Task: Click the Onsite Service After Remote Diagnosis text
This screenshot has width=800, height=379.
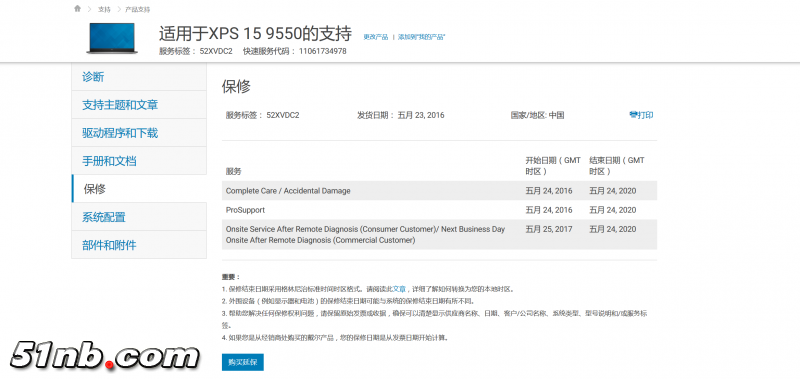Action: (x=365, y=235)
